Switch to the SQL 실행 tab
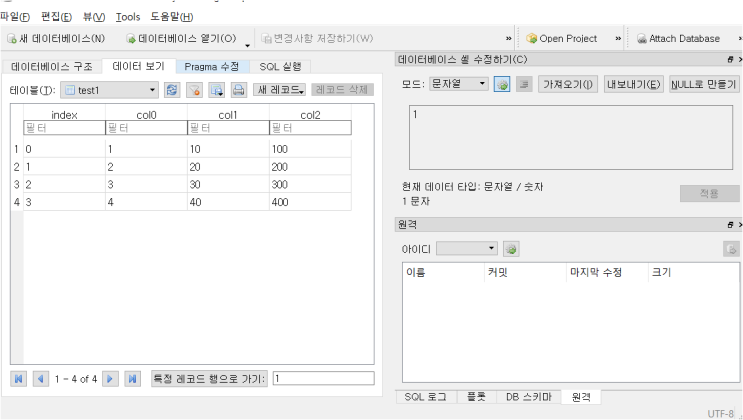743x420 pixels. tap(280, 66)
